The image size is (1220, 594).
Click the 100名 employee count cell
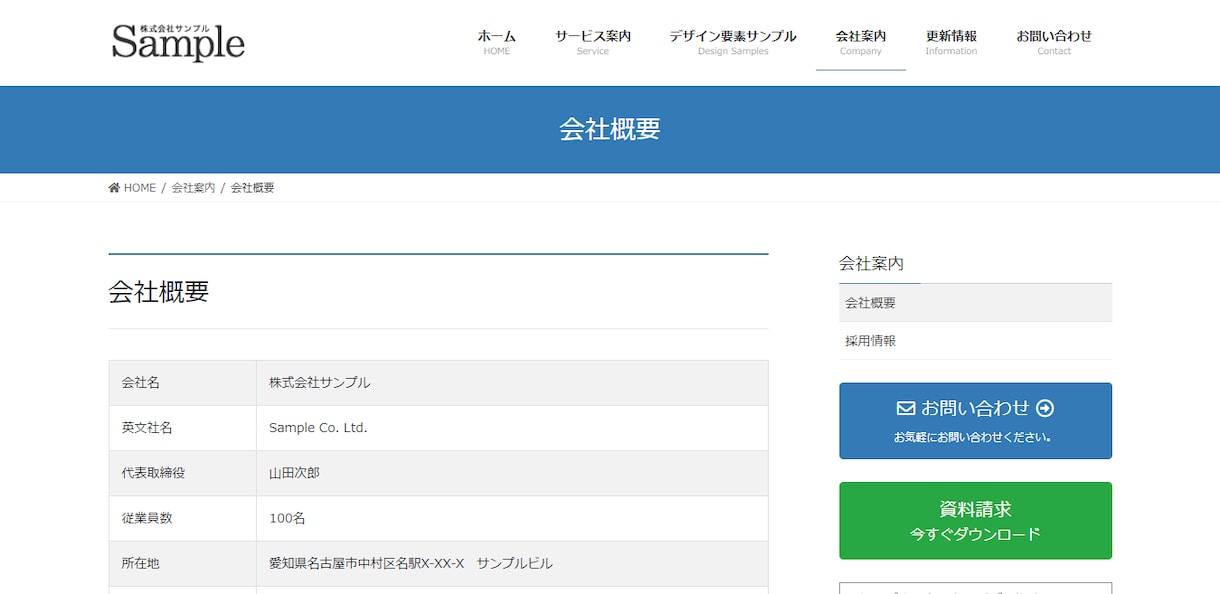tap(512, 518)
